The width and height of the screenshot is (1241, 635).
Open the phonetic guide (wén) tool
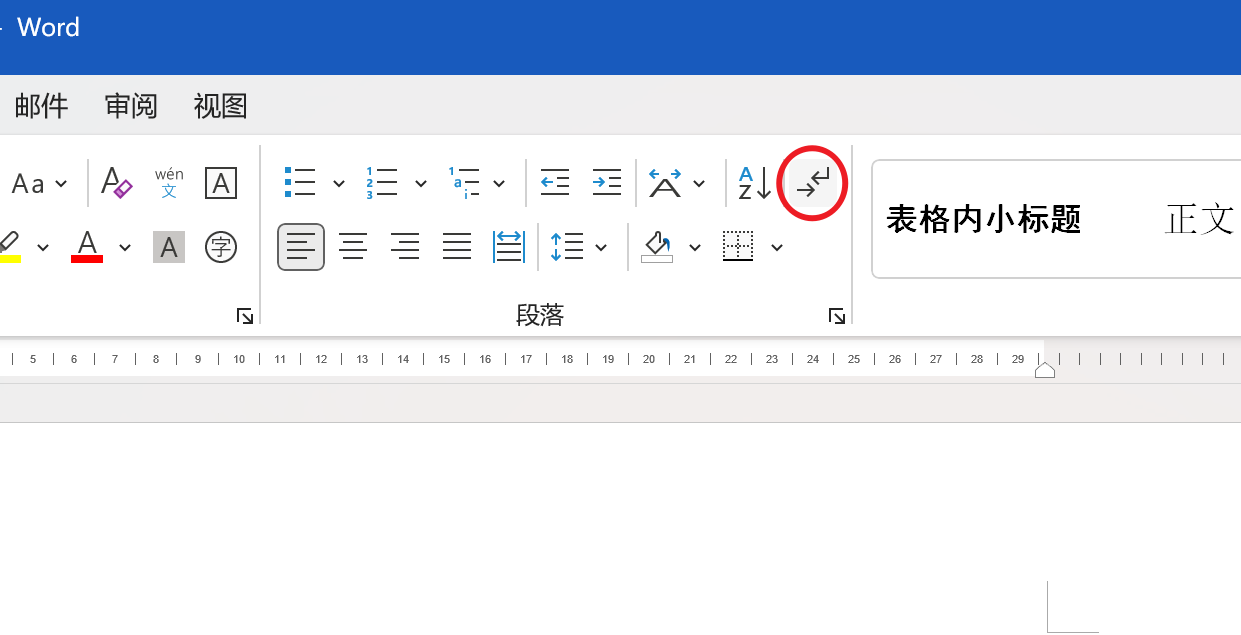coord(169,183)
